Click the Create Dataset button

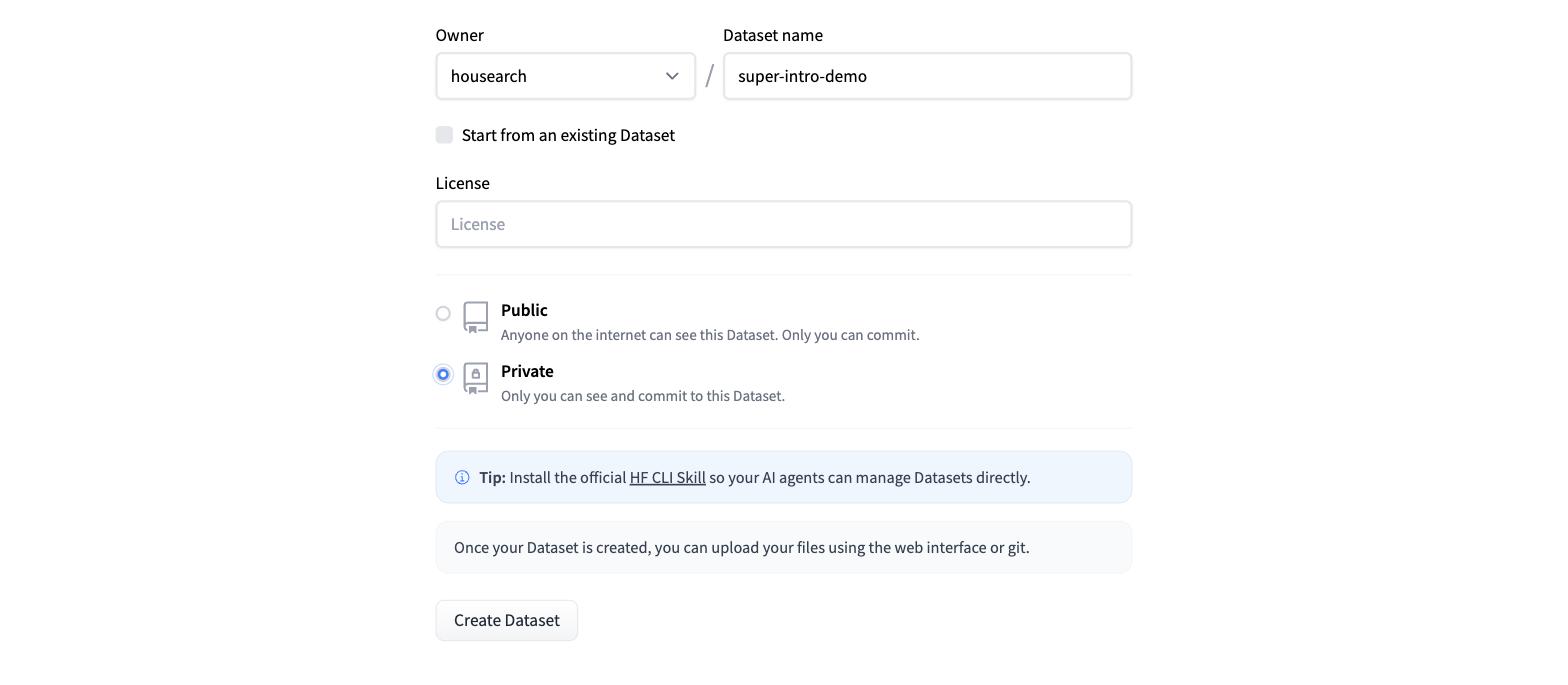click(x=506, y=620)
